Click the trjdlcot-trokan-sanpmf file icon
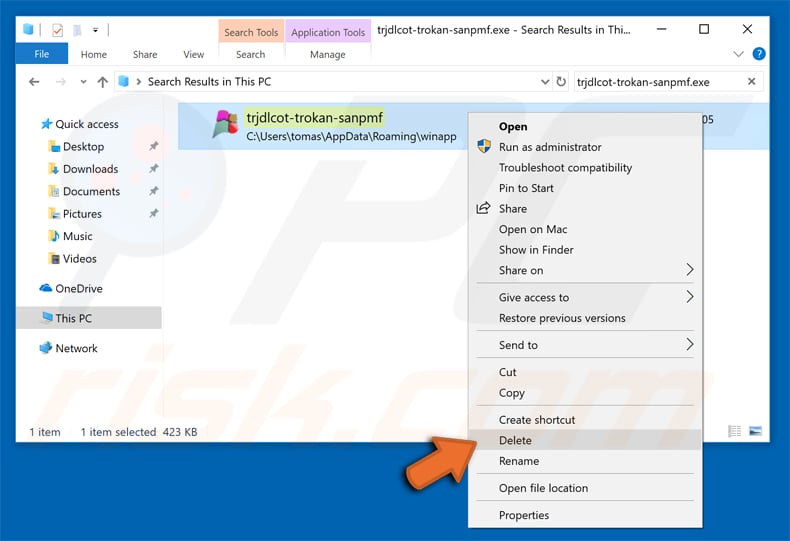The height and width of the screenshot is (541, 790). pyautogui.click(x=224, y=124)
